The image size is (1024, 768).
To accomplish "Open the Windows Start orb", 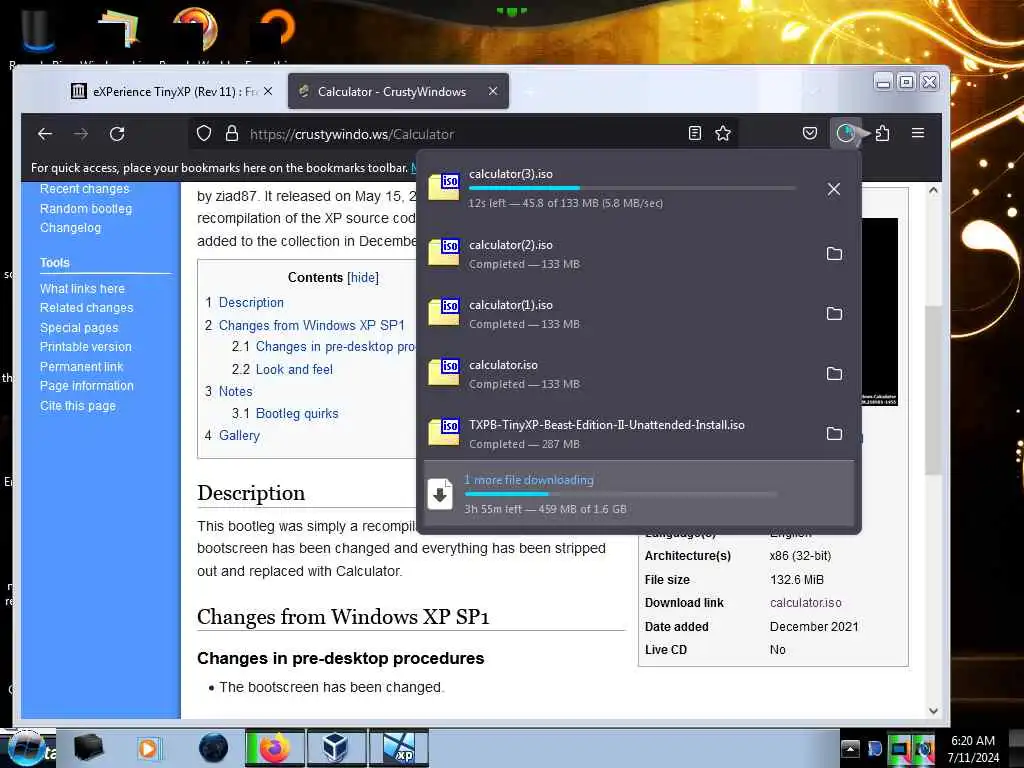I will point(26,750).
